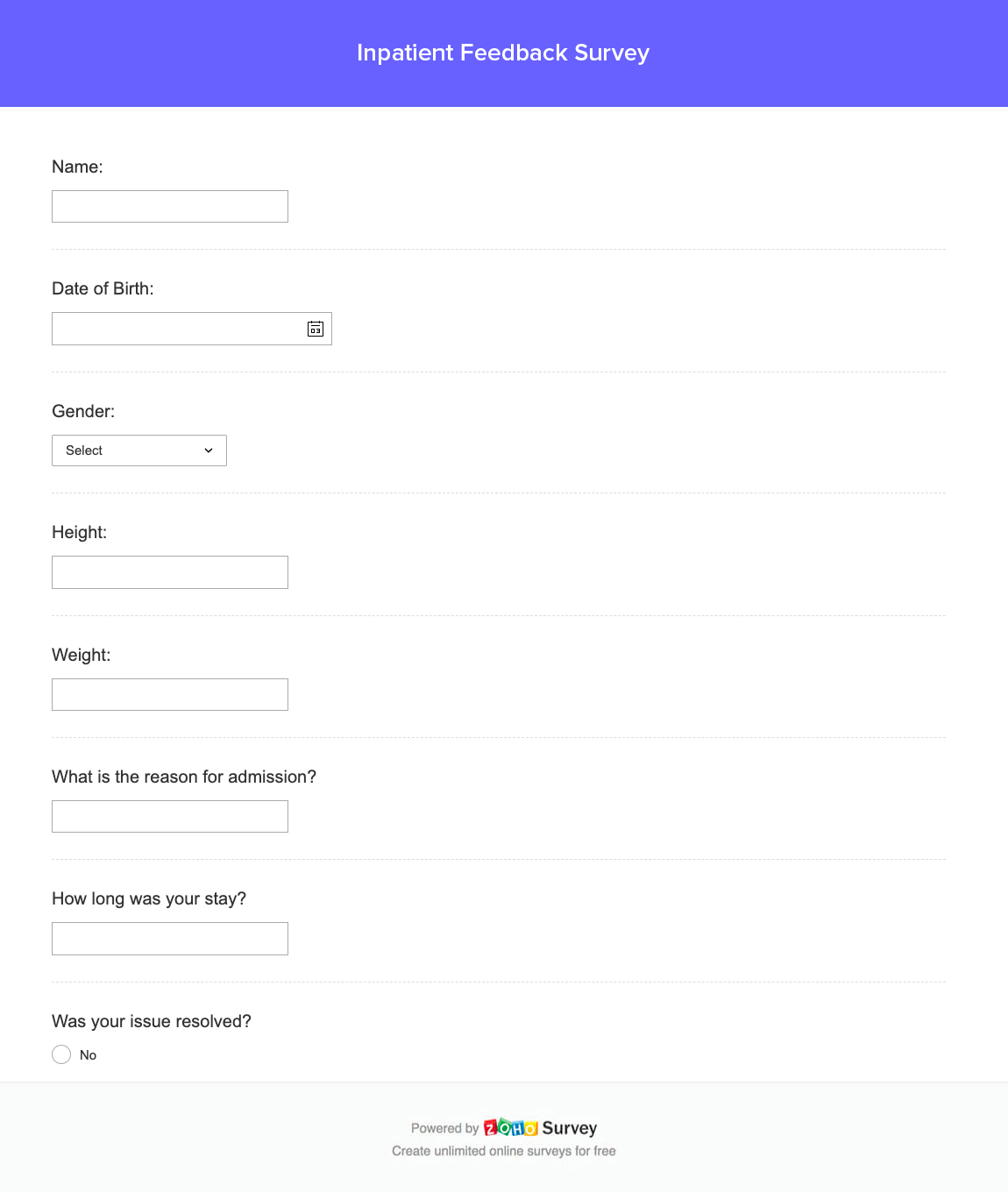This screenshot has width=1008, height=1192.
Task: Click the Name question label
Action: (77, 167)
